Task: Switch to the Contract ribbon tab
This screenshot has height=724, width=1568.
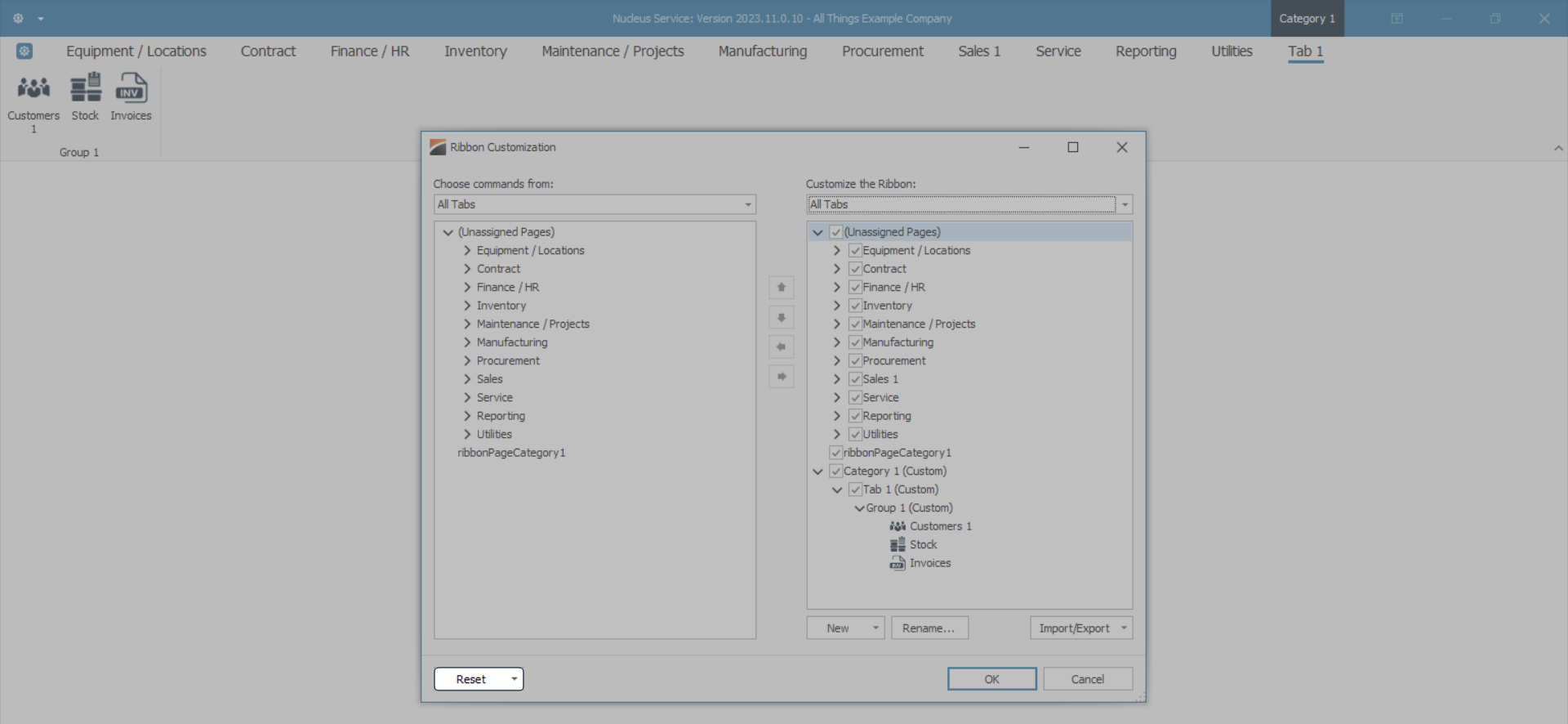Action: 268,51
